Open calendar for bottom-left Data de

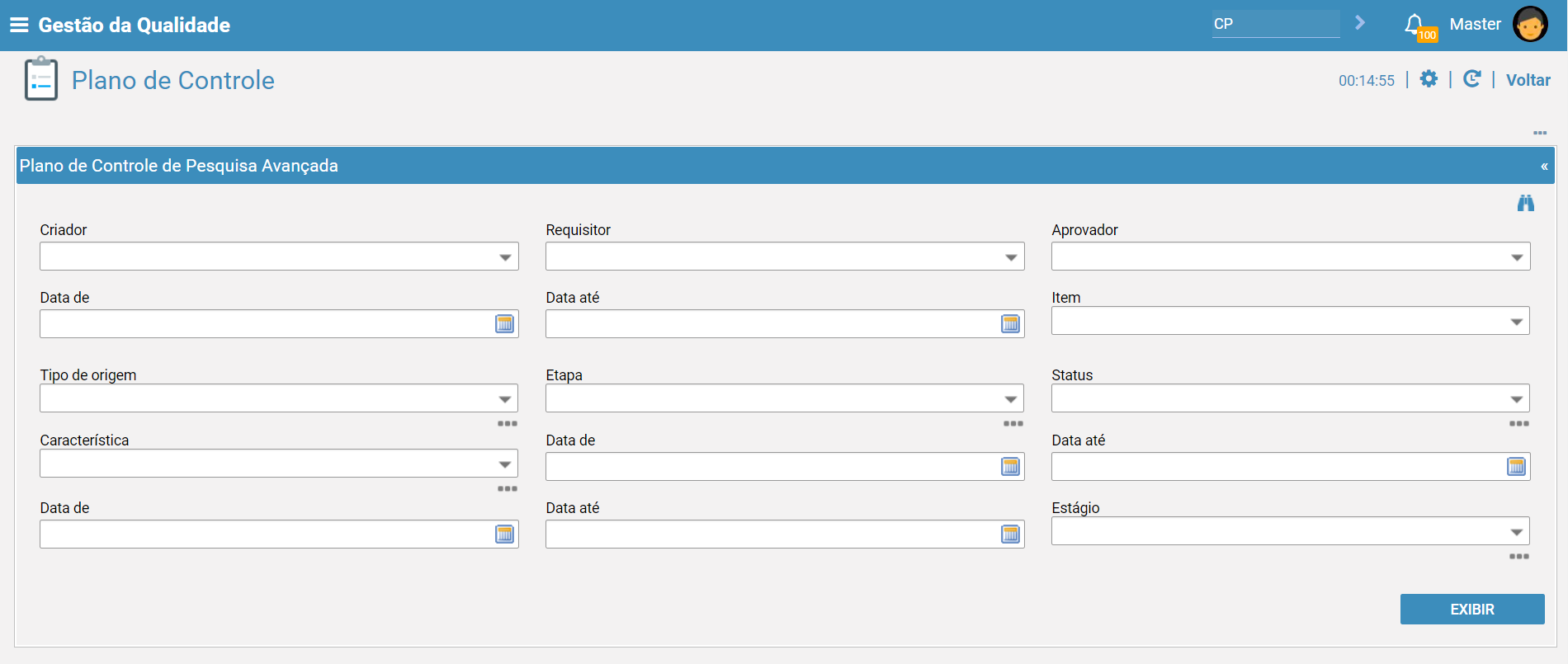pos(504,534)
